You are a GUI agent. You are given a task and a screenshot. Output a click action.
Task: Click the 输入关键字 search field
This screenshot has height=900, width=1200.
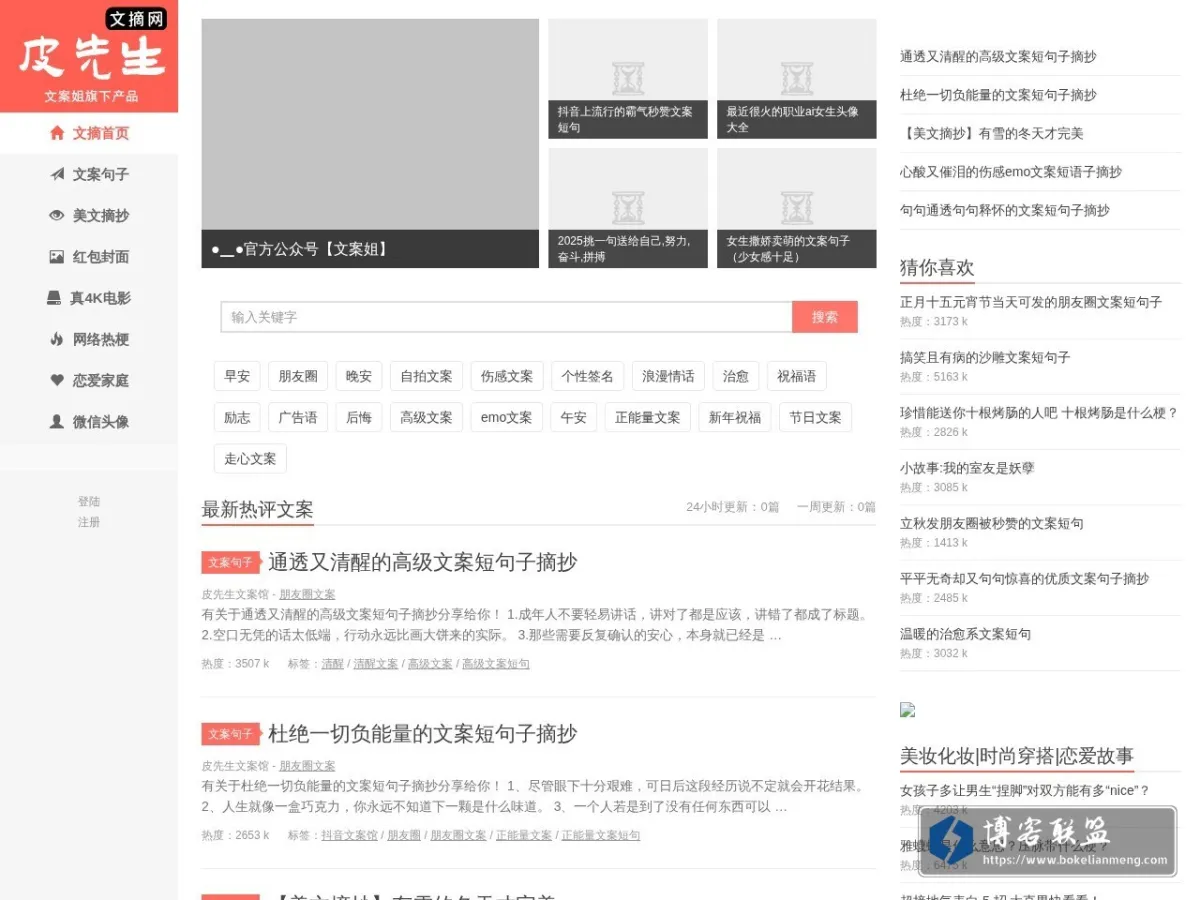pyautogui.click(x=506, y=317)
